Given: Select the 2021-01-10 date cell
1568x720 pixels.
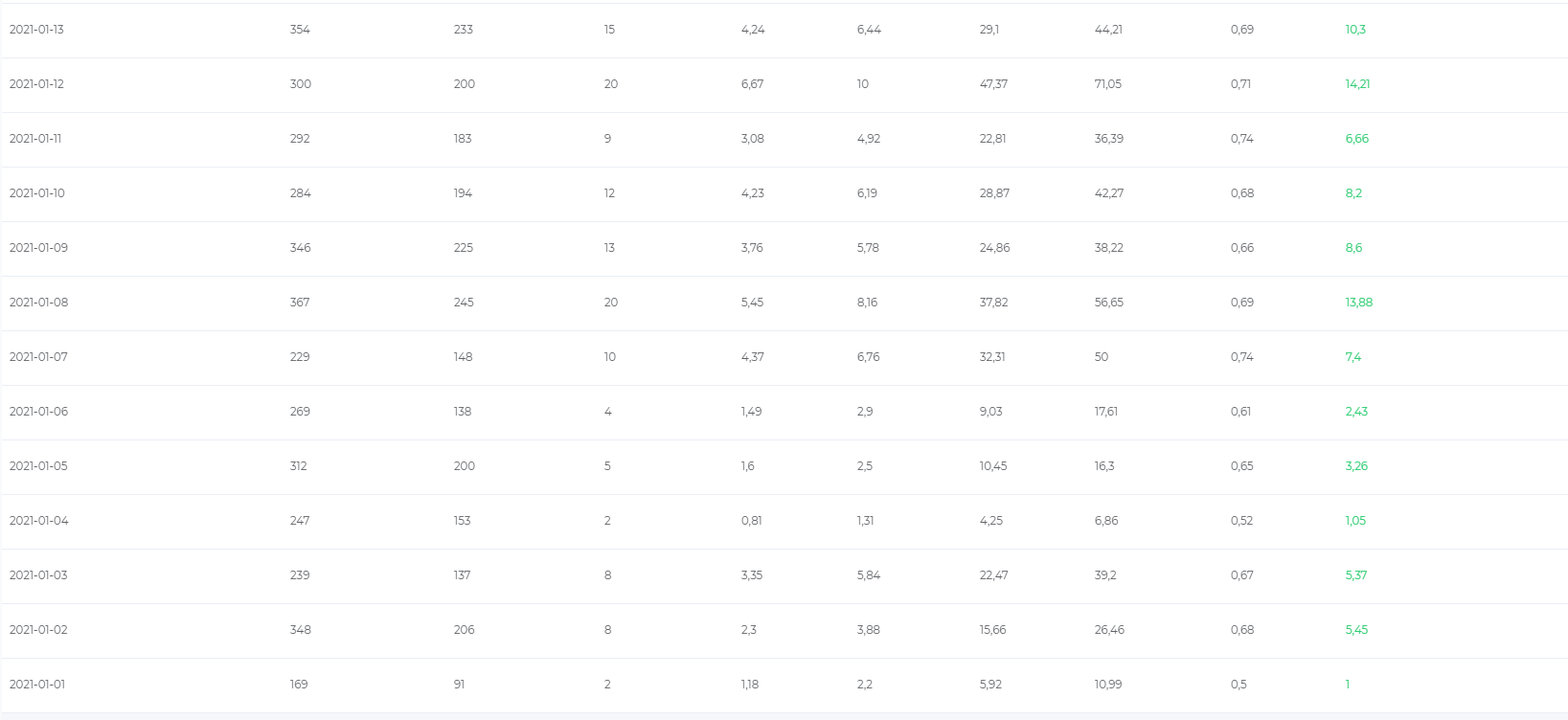Looking at the screenshot, I should tap(37, 193).
